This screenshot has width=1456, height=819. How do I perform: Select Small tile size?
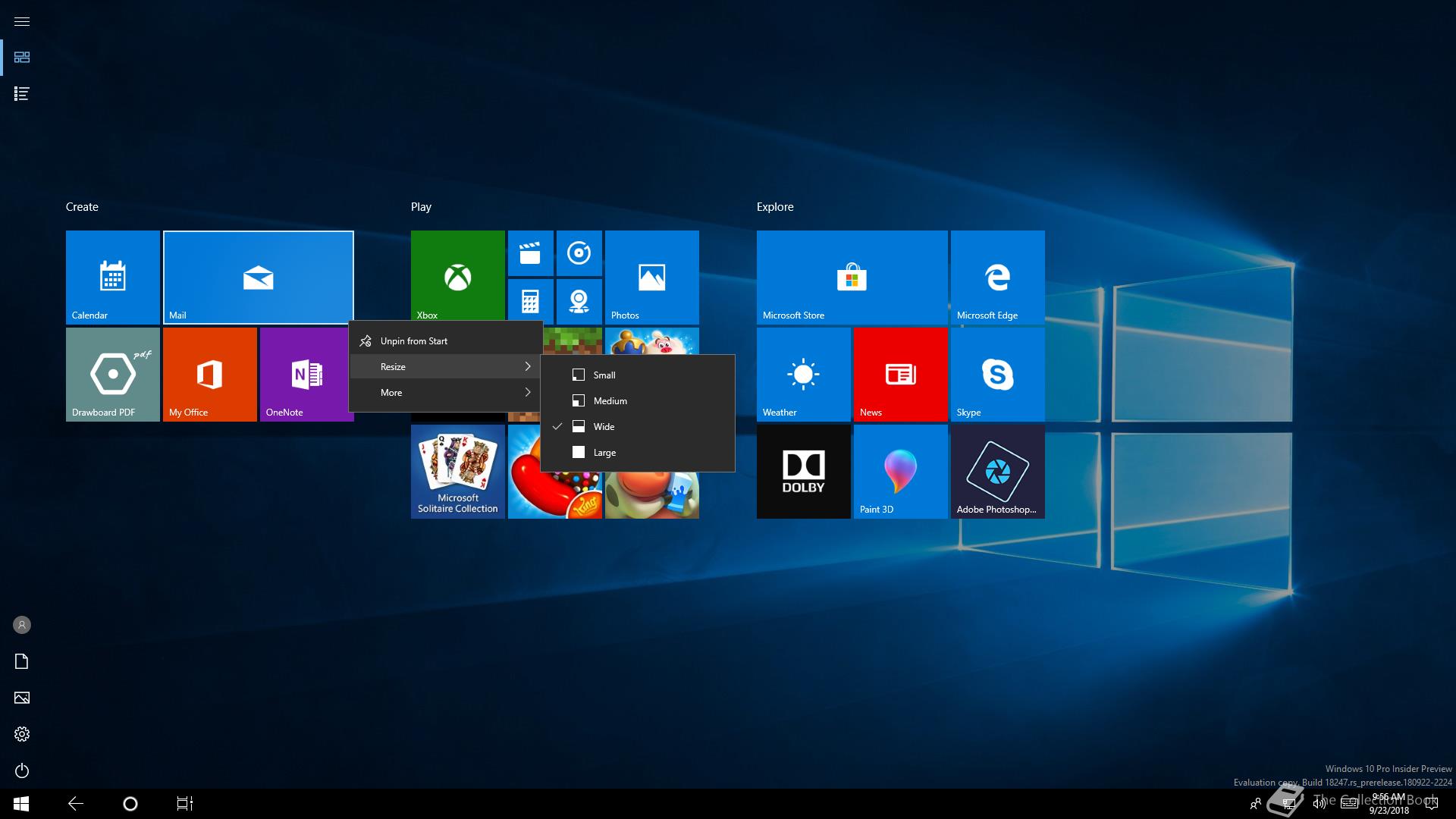pyautogui.click(x=638, y=375)
